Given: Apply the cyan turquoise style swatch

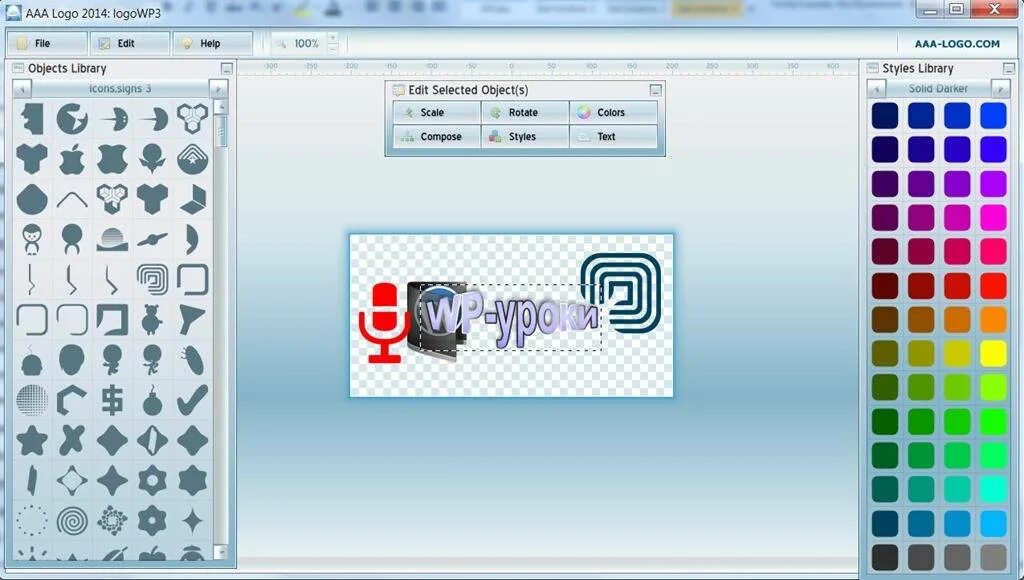Looking at the screenshot, I should (993, 489).
